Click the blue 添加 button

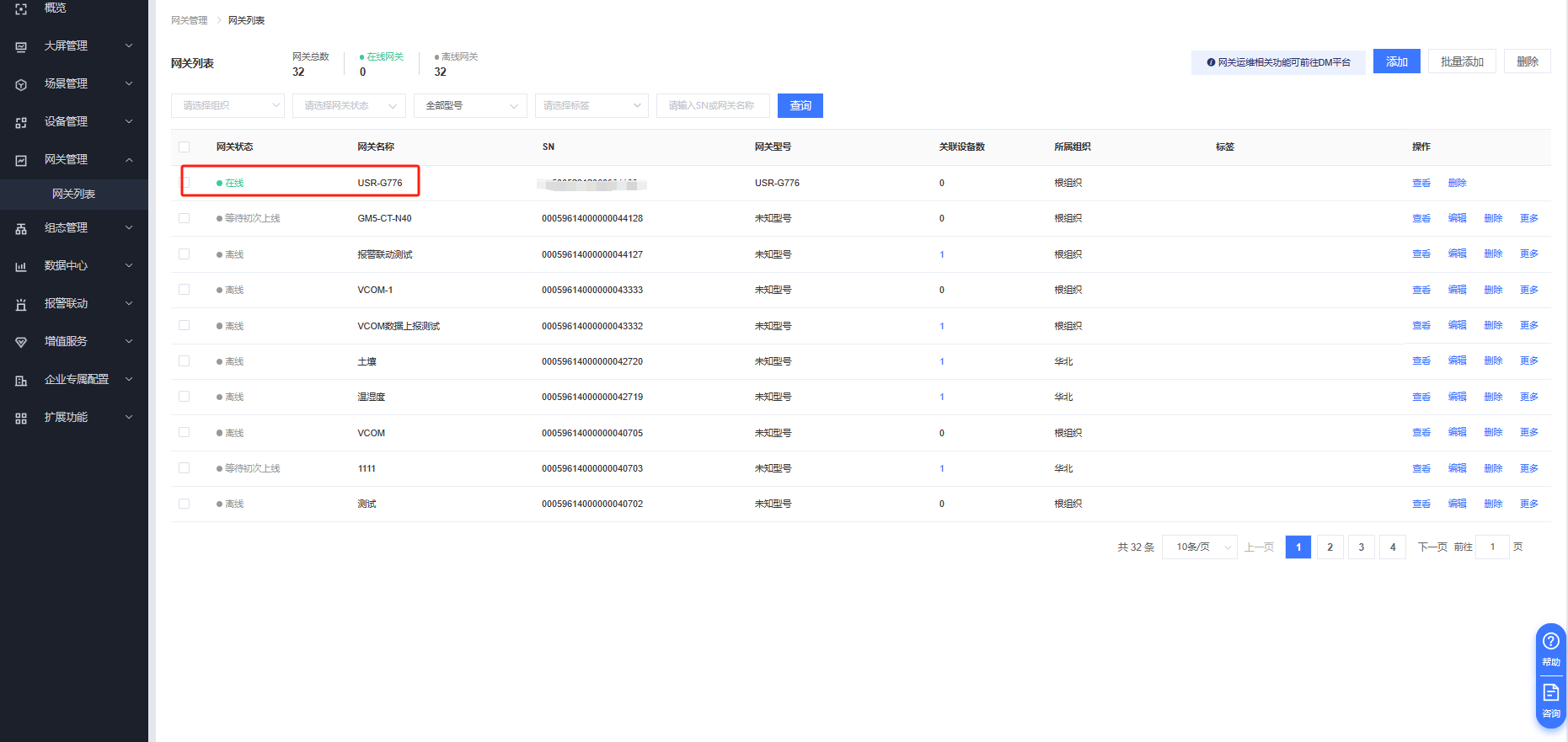[x=1396, y=61]
